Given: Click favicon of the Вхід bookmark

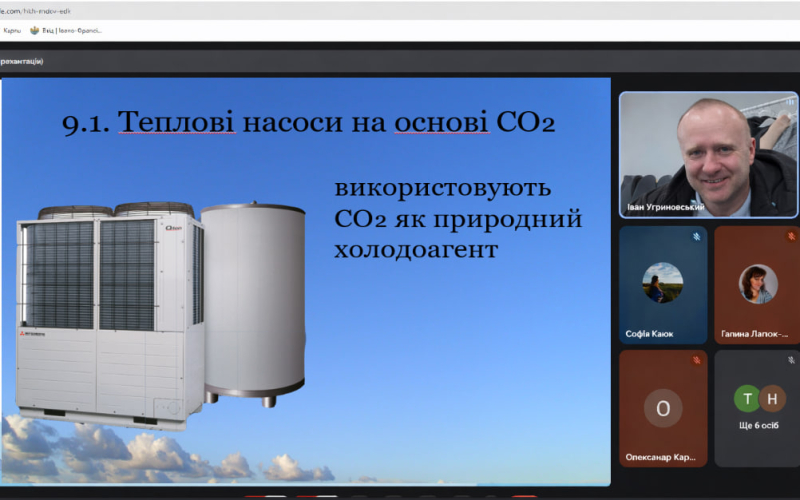Looking at the screenshot, I should click(x=35, y=30).
